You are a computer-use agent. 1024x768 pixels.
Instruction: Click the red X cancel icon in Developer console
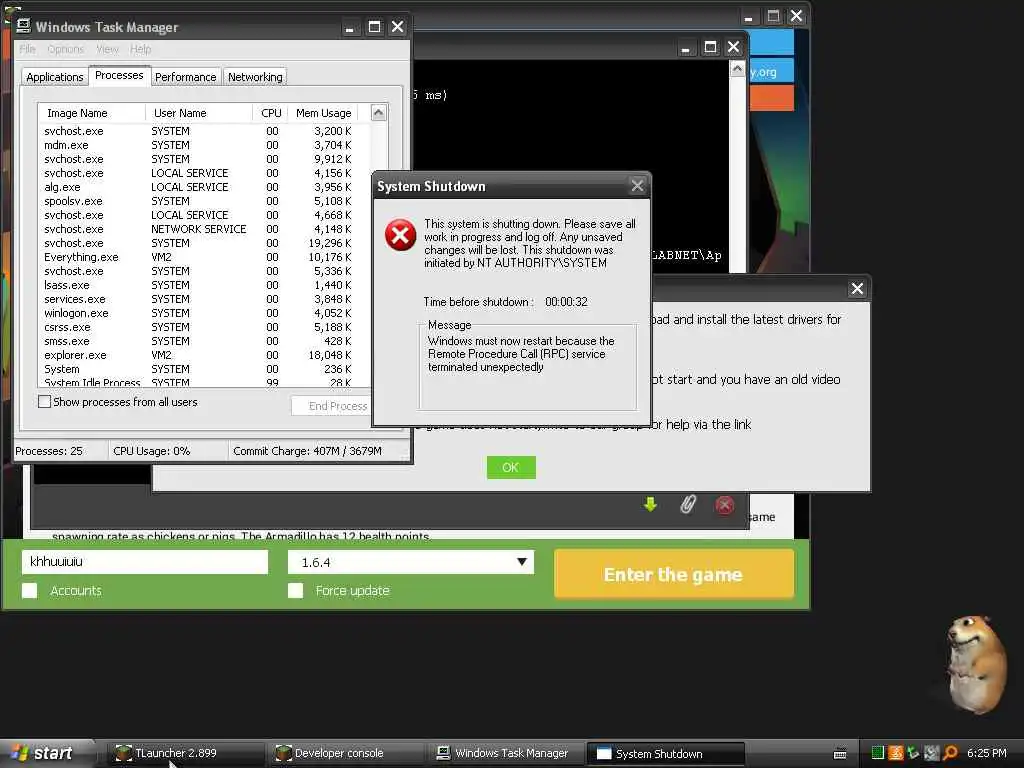coord(724,505)
